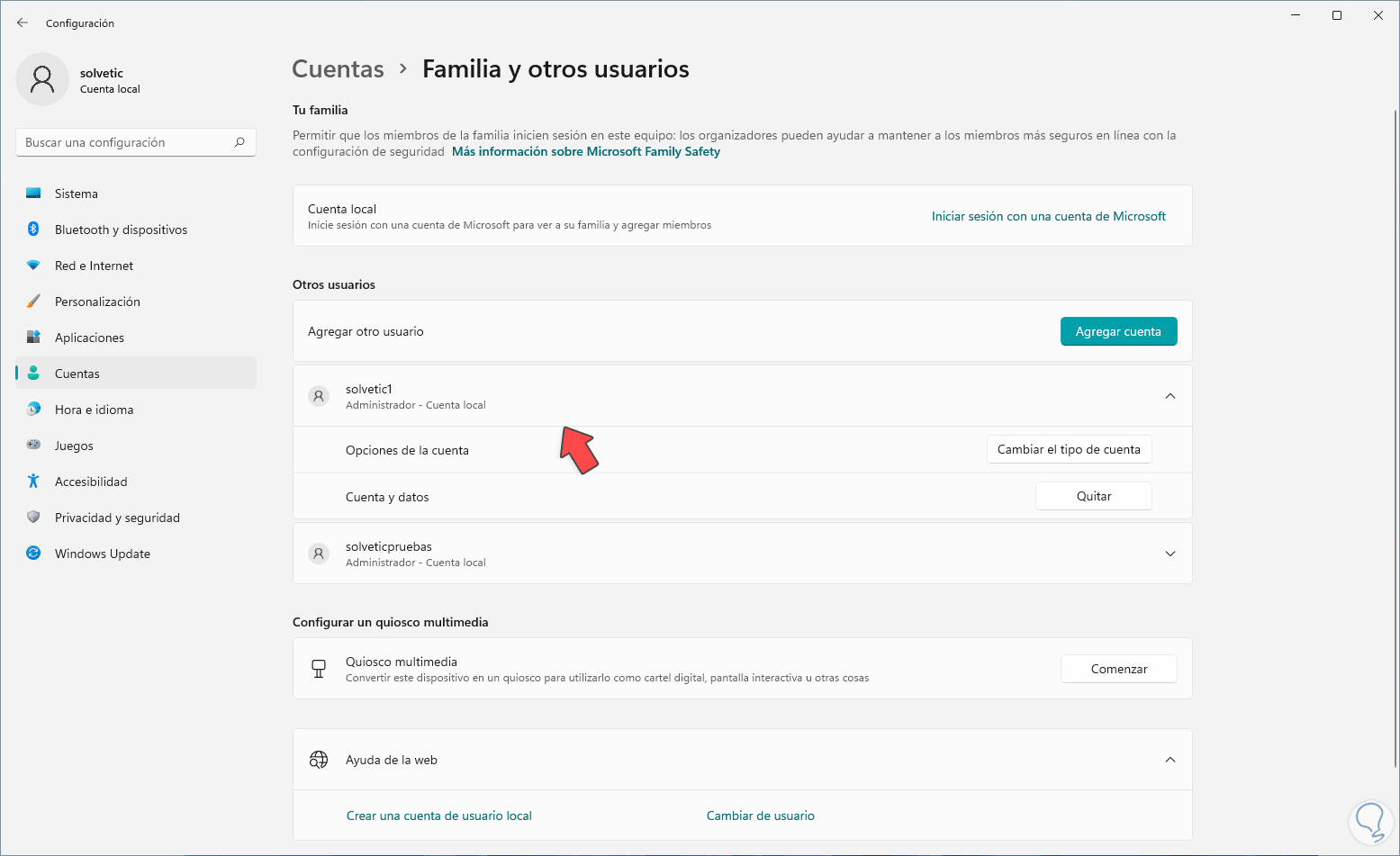Viewport: 1400px width, 856px height.
Task: Click the Red e Internet wifi icon
Action: 33,266
